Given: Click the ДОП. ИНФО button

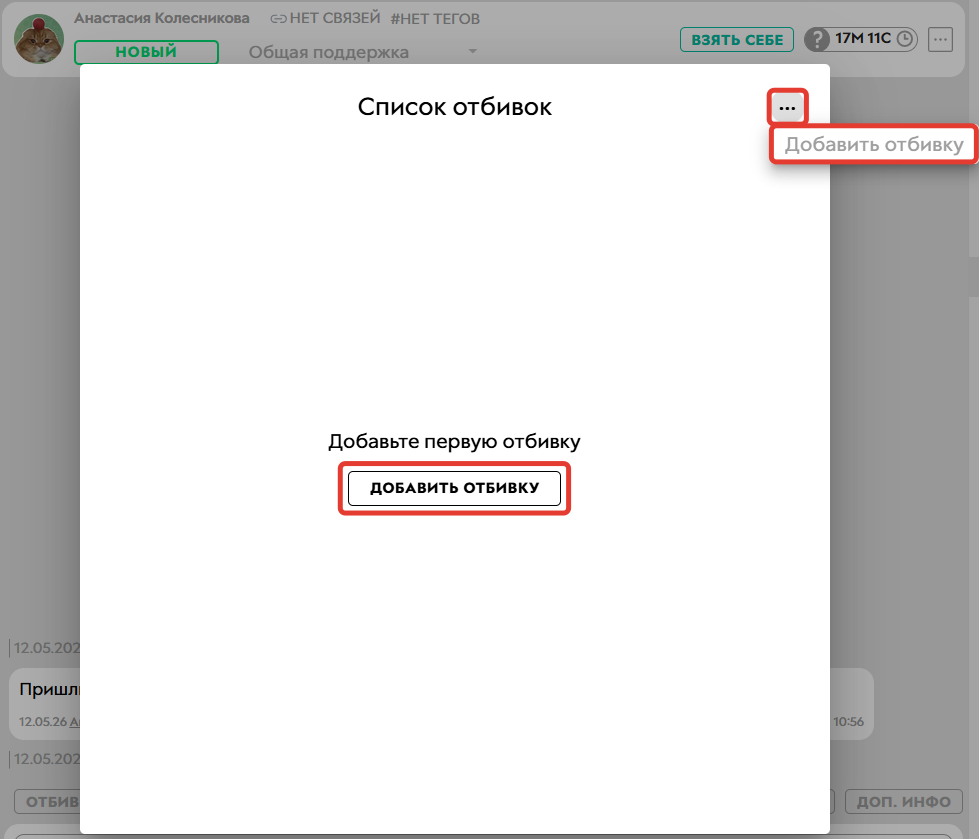Looking at the screenshot, I should [903, 802].
